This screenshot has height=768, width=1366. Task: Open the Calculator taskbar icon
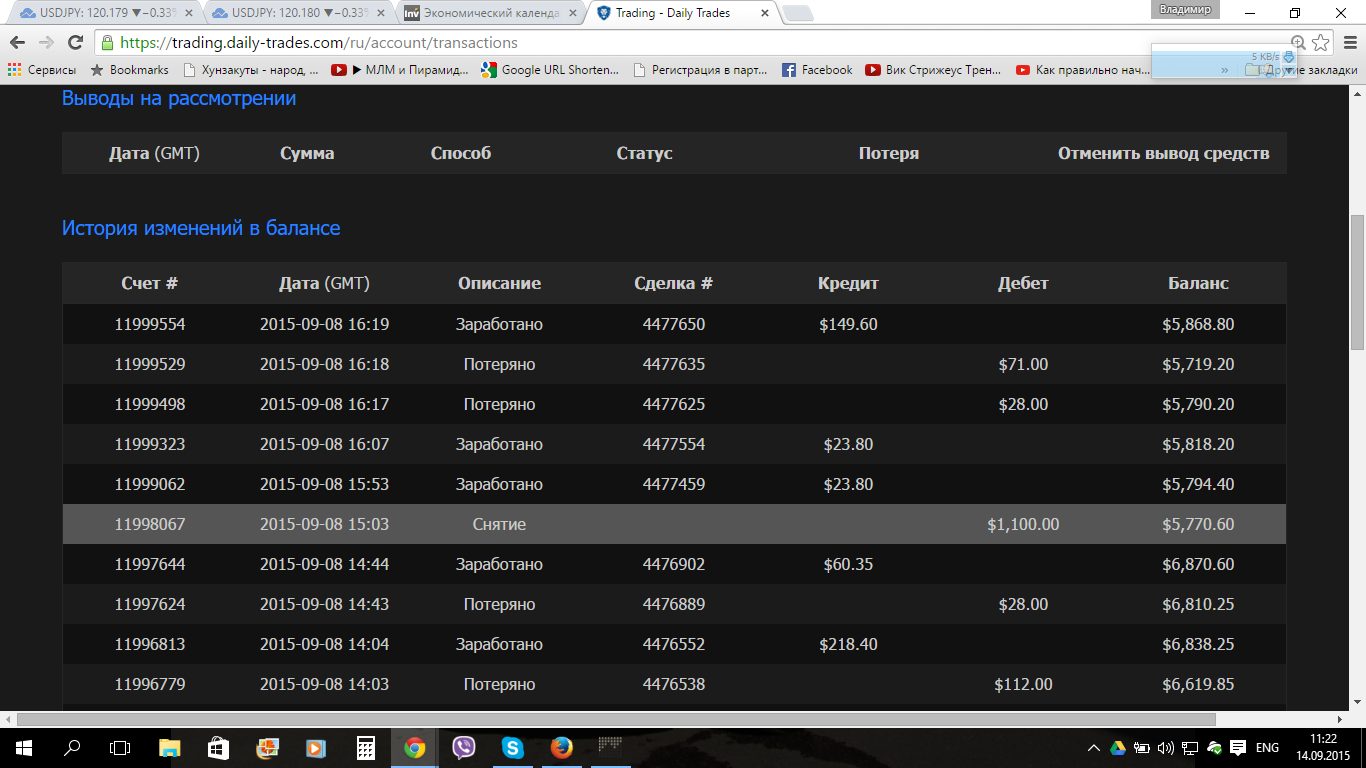(x=366, y=747)
